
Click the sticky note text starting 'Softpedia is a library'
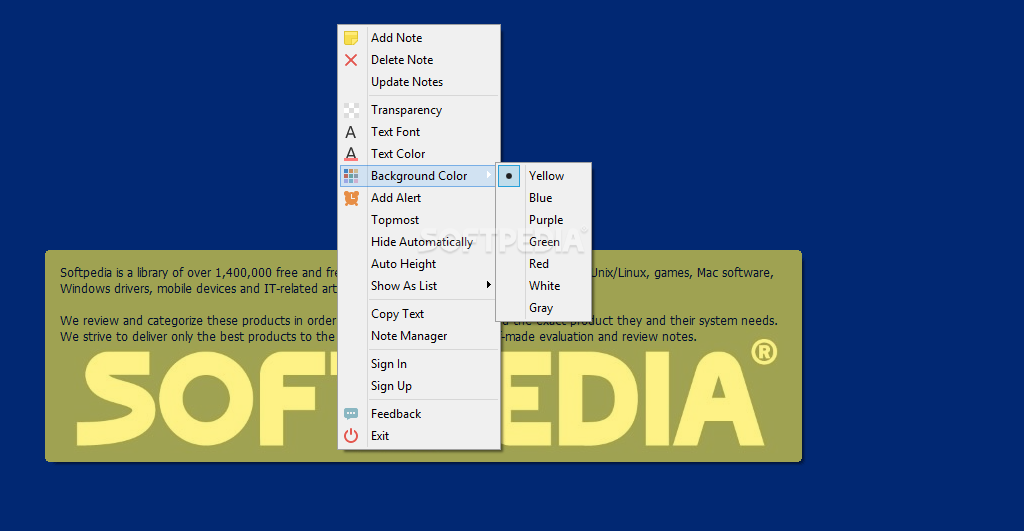tap(199, 273)
